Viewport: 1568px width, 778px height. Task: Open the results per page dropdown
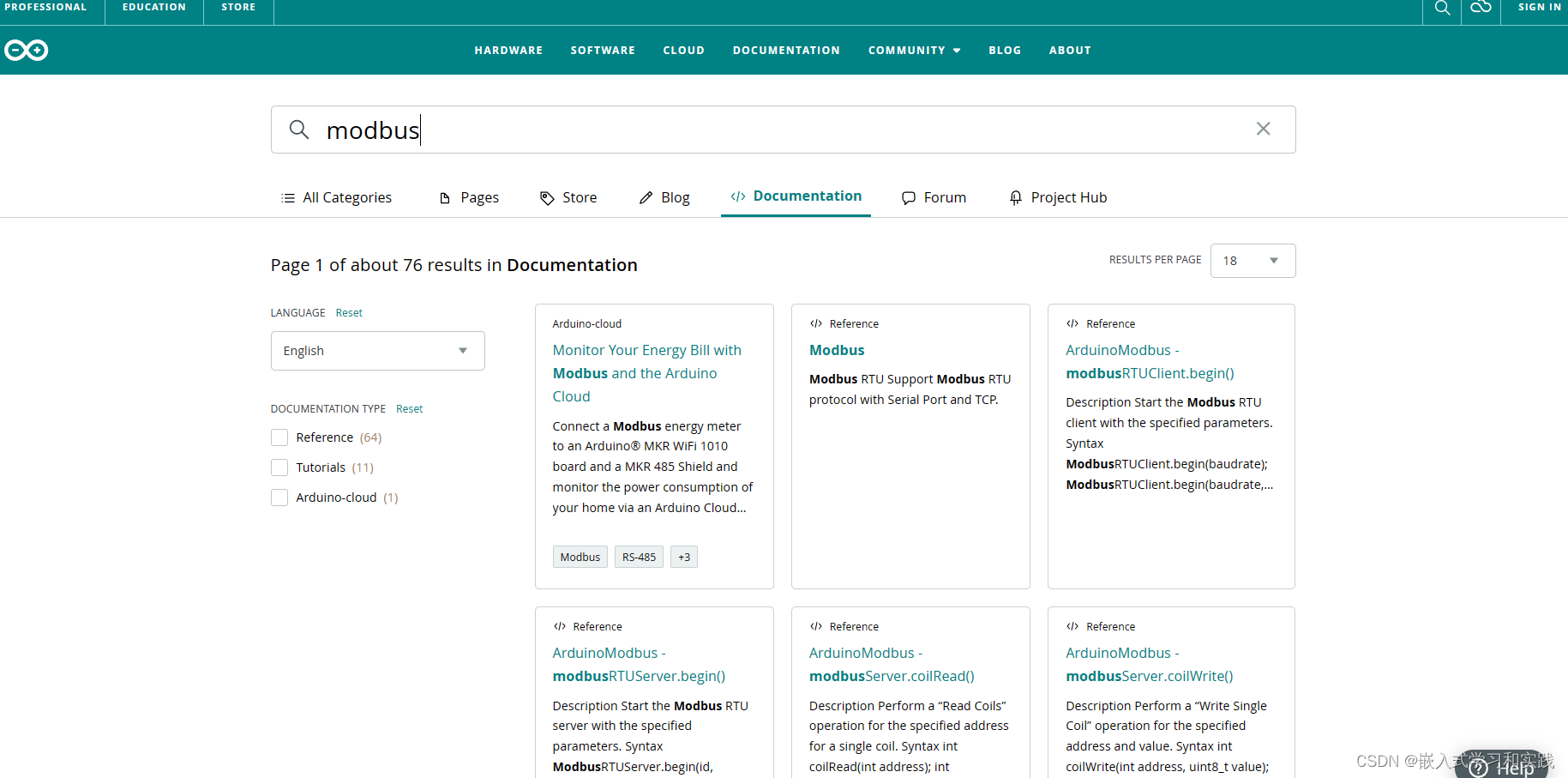1253,261
